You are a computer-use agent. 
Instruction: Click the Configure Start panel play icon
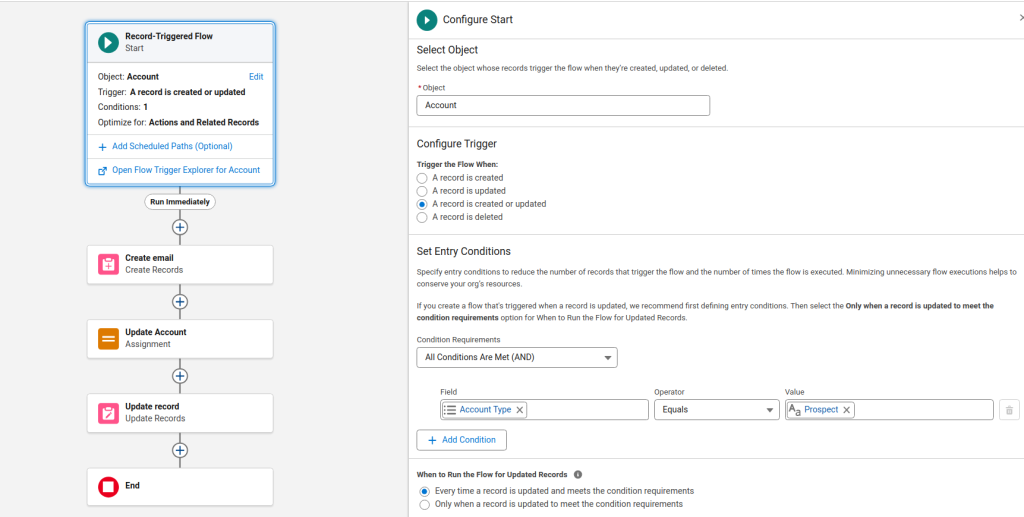(x=427, y=20)
